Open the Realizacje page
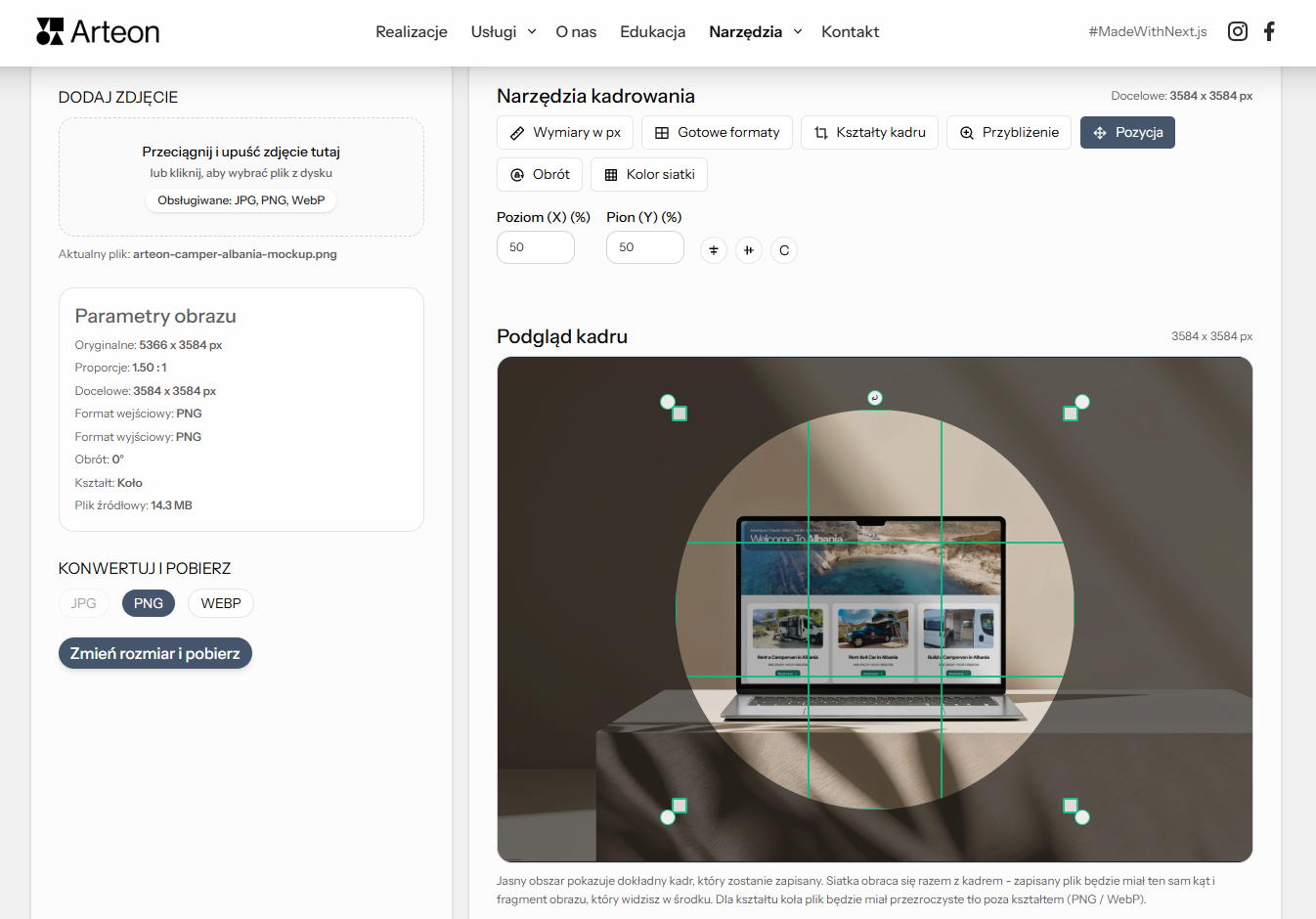The image size is (1316, 919). tap(411, 31)
